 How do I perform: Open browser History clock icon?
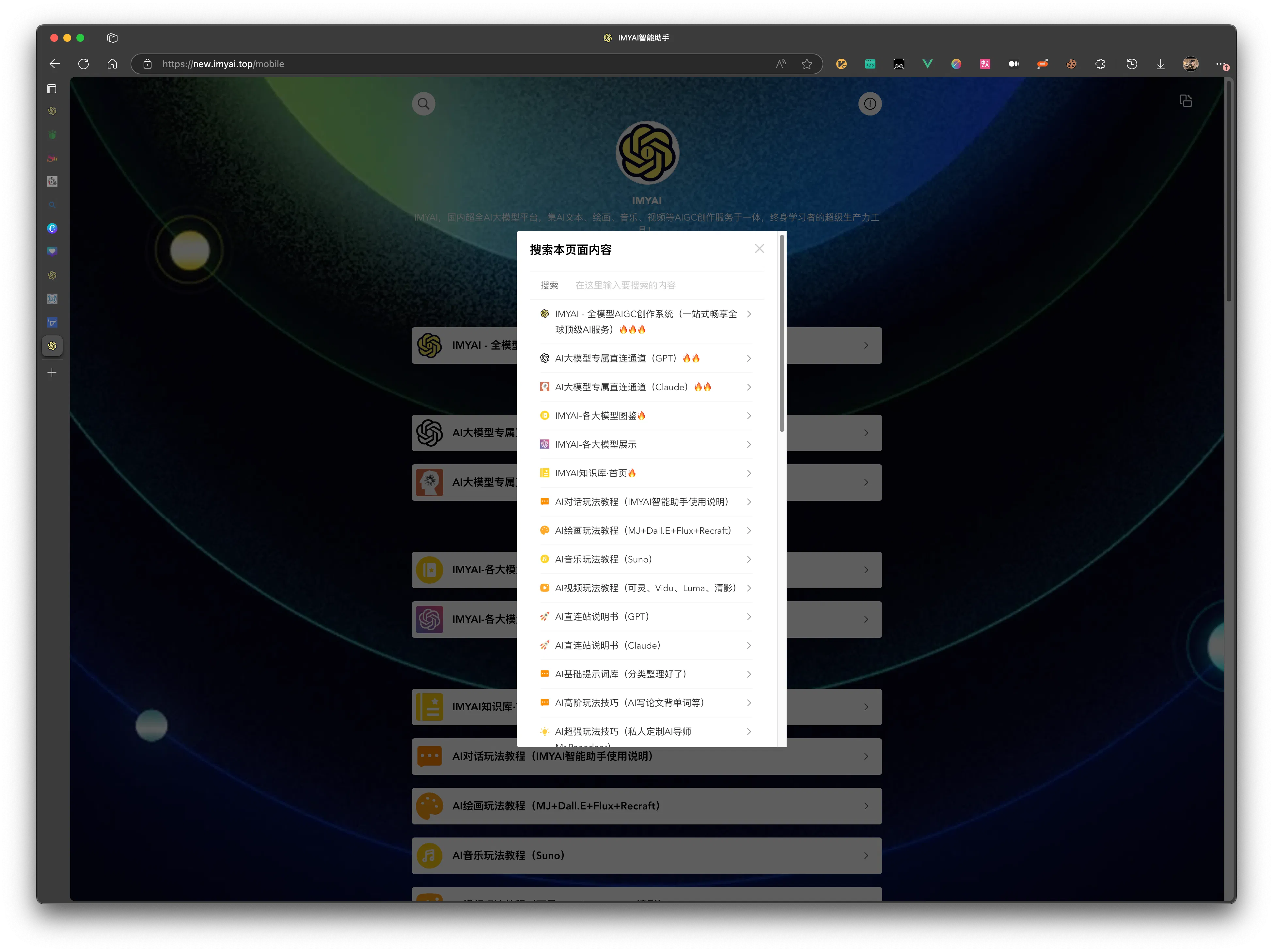[x=1131, y=64]
